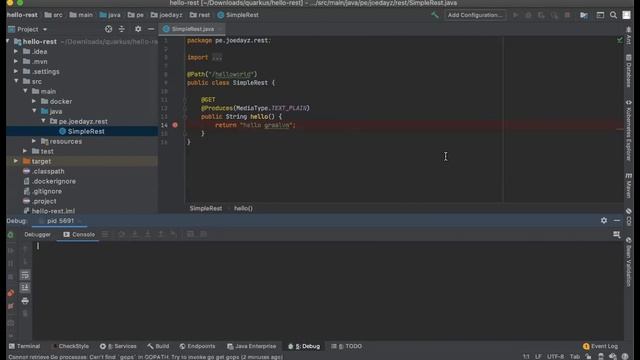Switch to the Debugger tab
This screenshot has width=640, height=360.
[x=38, y=234]
